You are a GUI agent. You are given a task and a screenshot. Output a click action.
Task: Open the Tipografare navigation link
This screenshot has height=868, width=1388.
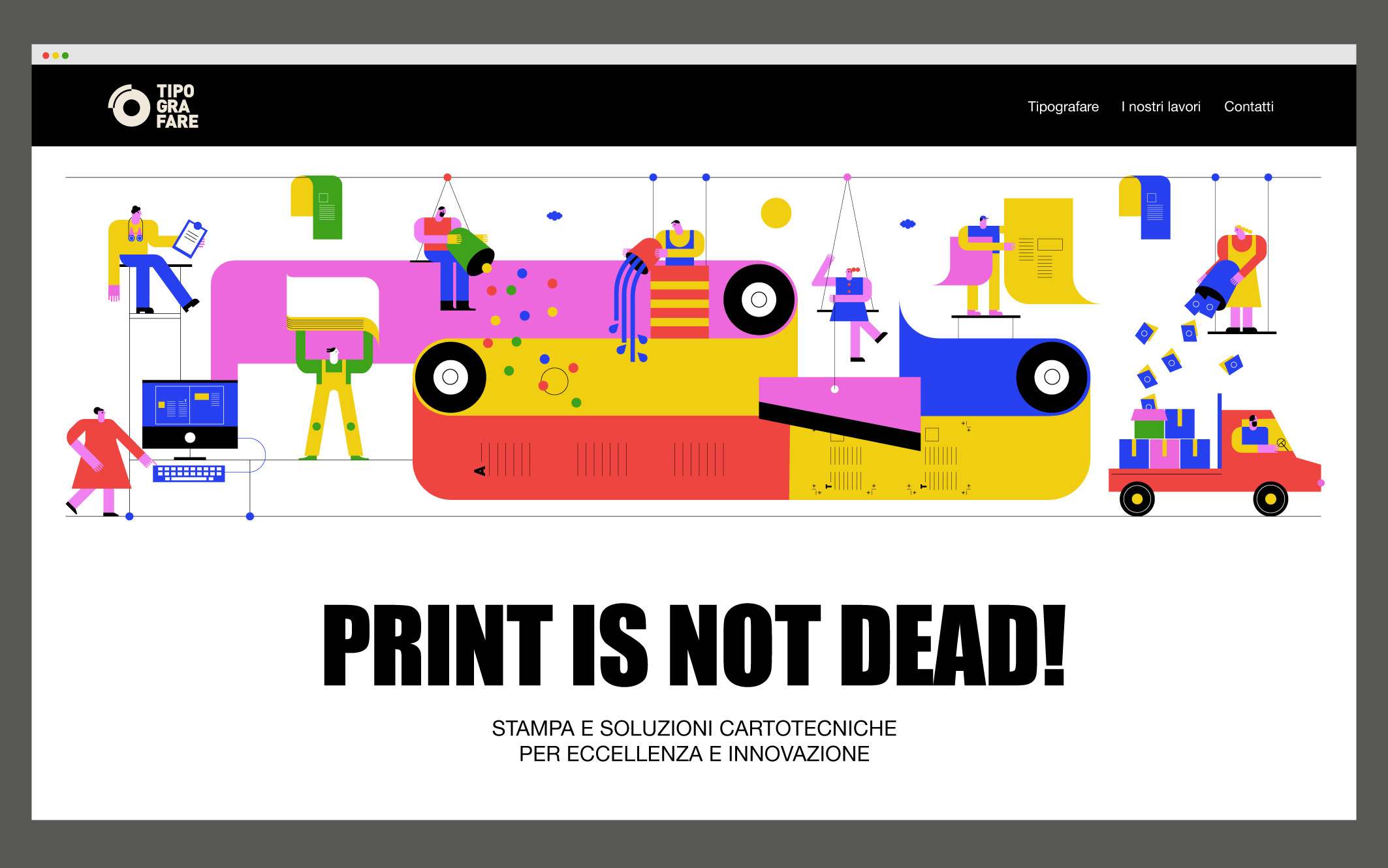(x=1063, y=106)
